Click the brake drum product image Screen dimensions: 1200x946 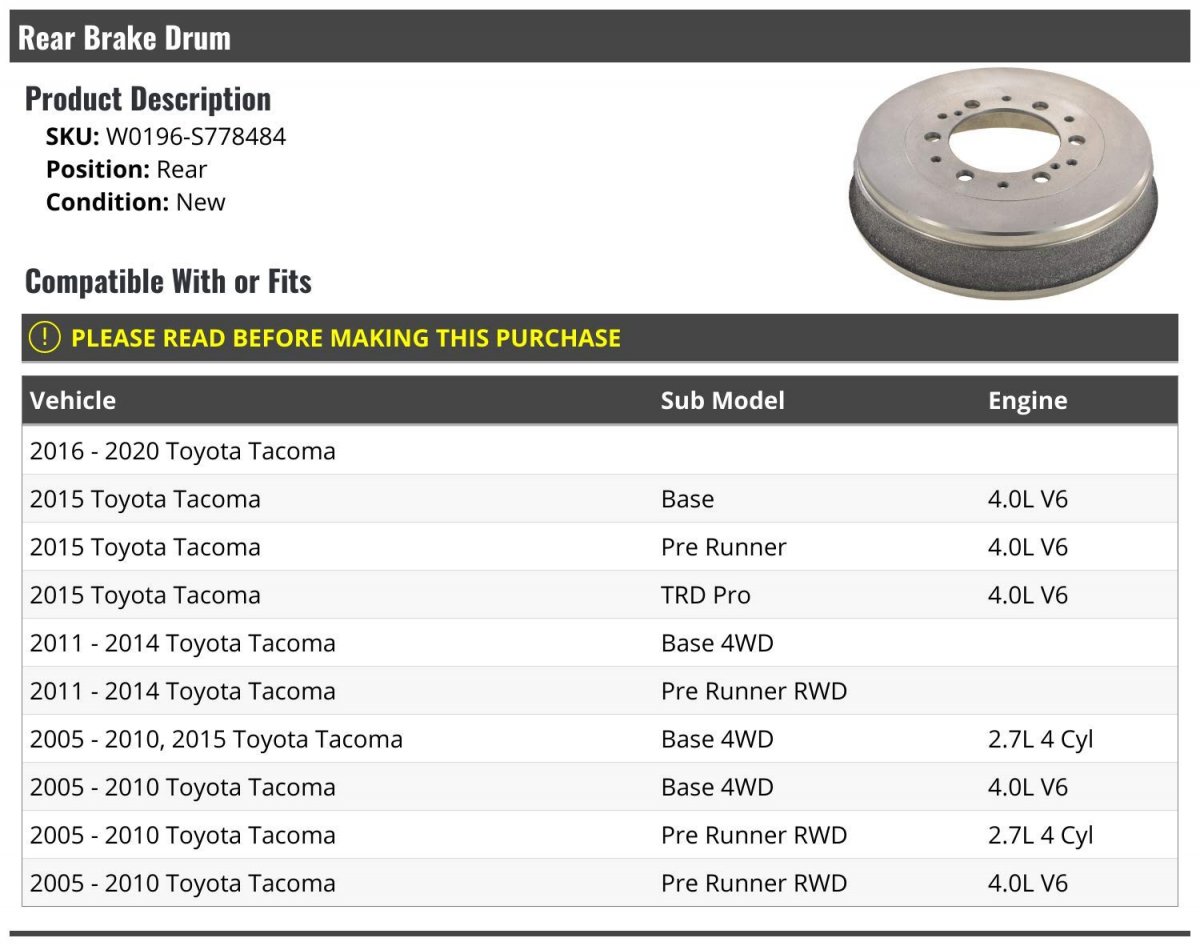[x=1003, y=183]
